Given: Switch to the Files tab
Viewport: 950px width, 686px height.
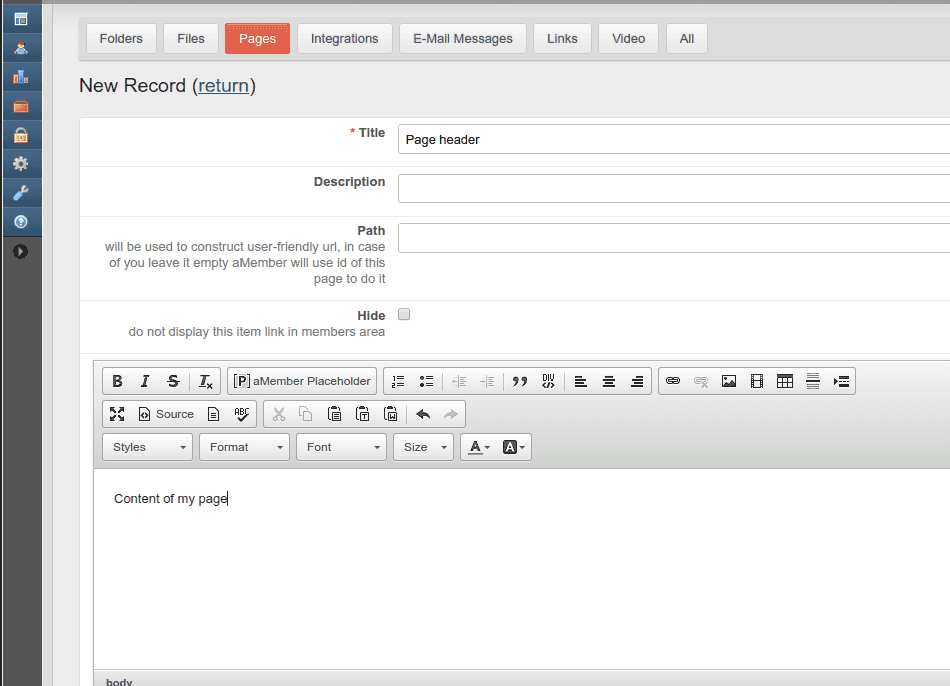Looking at the screenshot, I should (x=191, y=39).
